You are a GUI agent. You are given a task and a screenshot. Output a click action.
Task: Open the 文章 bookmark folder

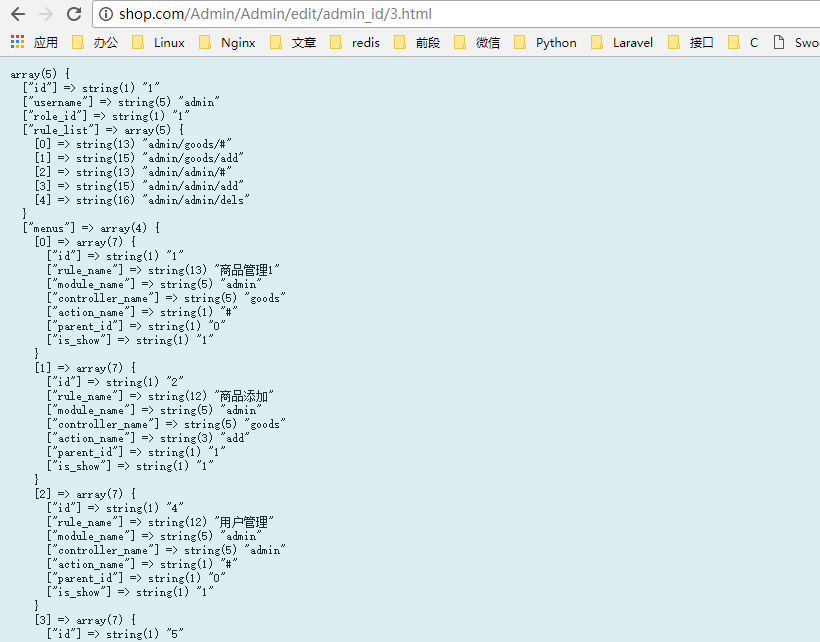pyautogui.click(x=293, y=42)
